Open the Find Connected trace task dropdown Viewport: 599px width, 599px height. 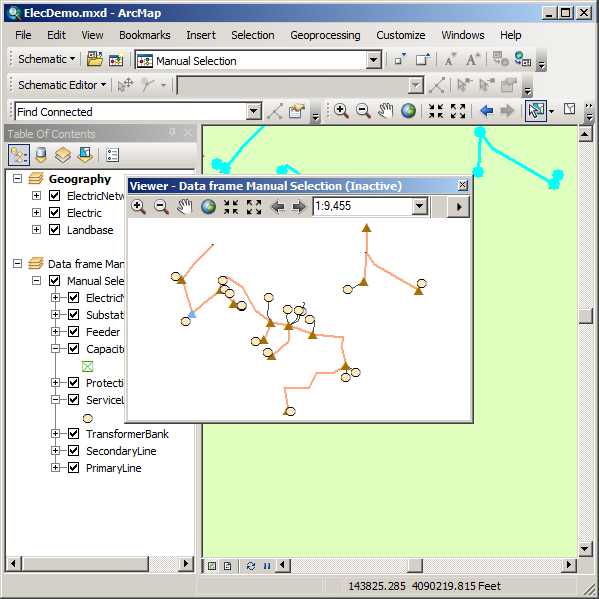(253, 112)
